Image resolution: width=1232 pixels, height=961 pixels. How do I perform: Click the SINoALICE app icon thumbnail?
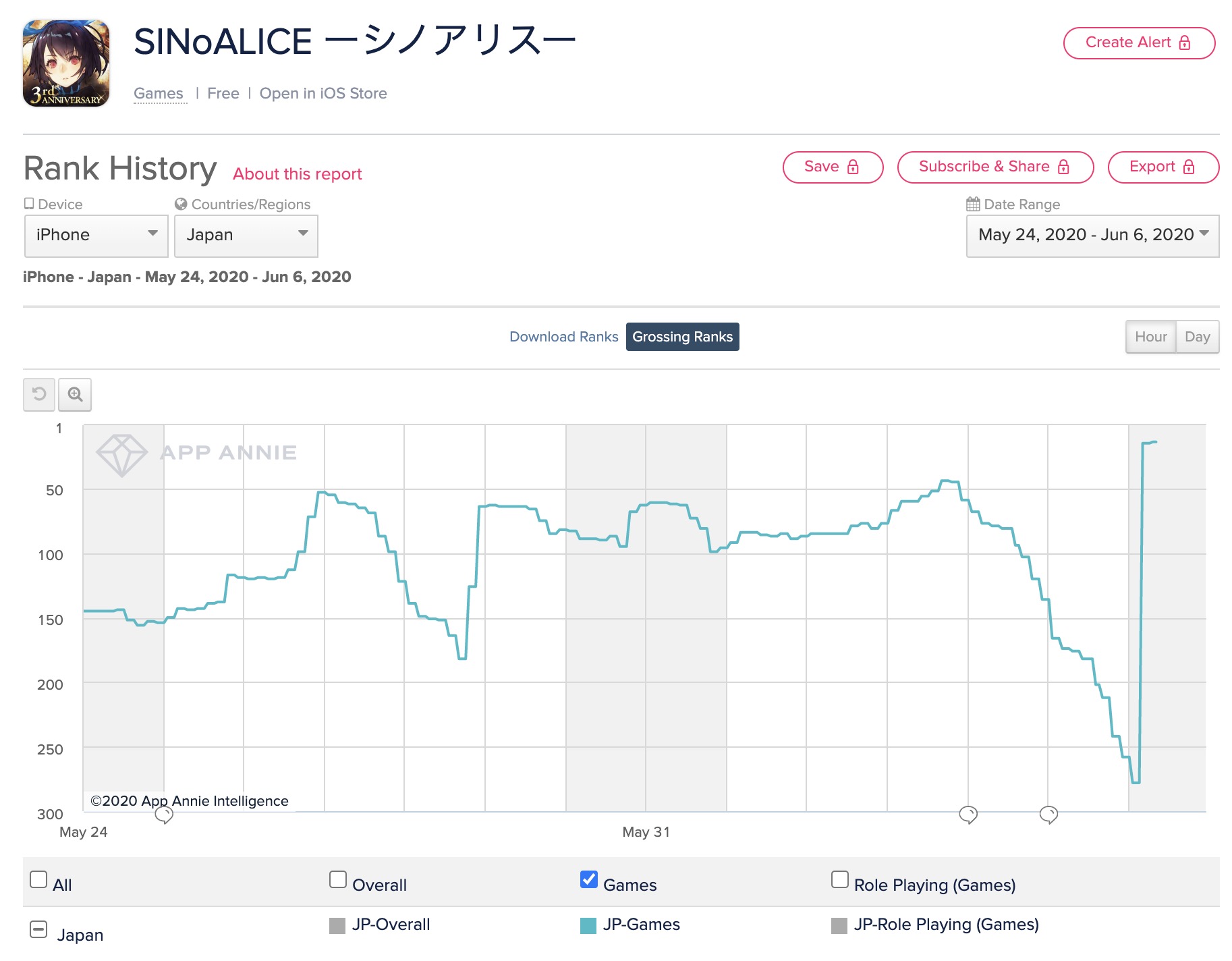click(66, 63)
